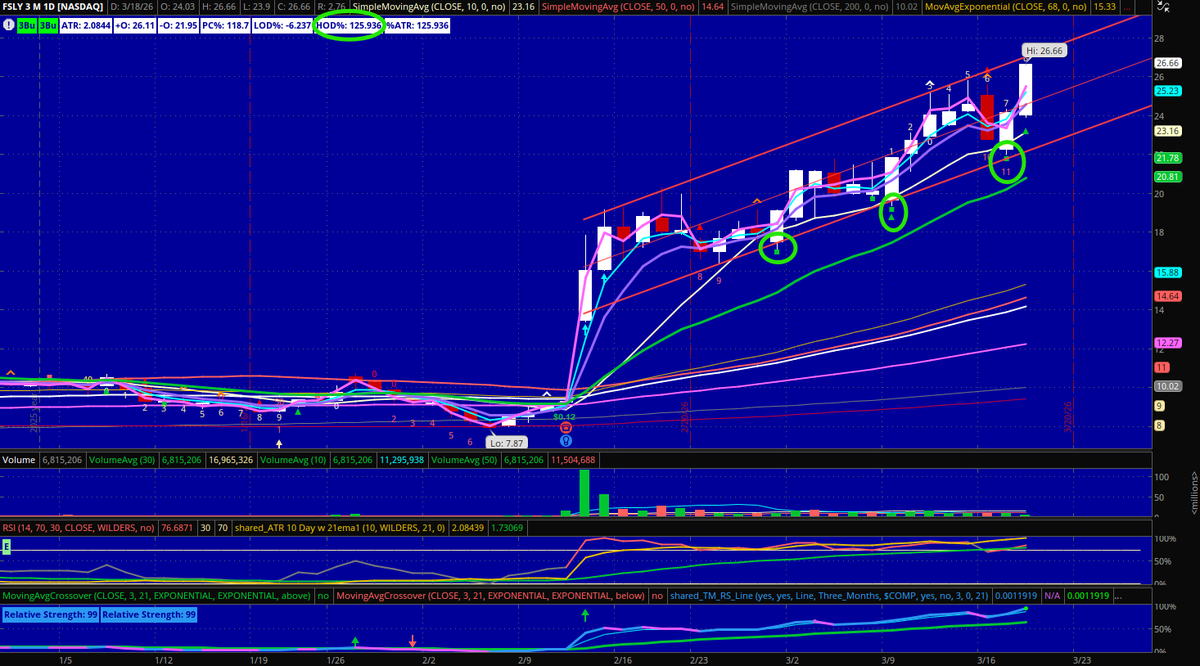Select the green MovingAvgCrossover above study label

point(156,595)
